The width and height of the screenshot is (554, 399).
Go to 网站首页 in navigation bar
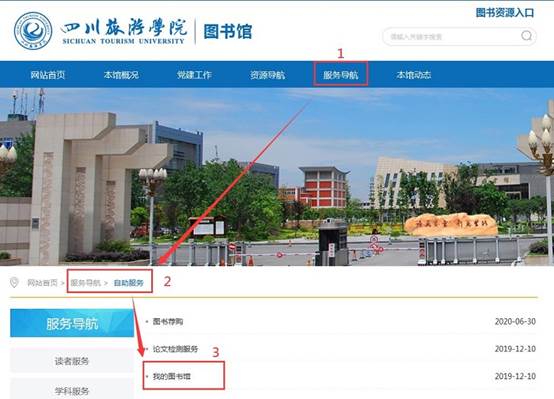point(48,75)
